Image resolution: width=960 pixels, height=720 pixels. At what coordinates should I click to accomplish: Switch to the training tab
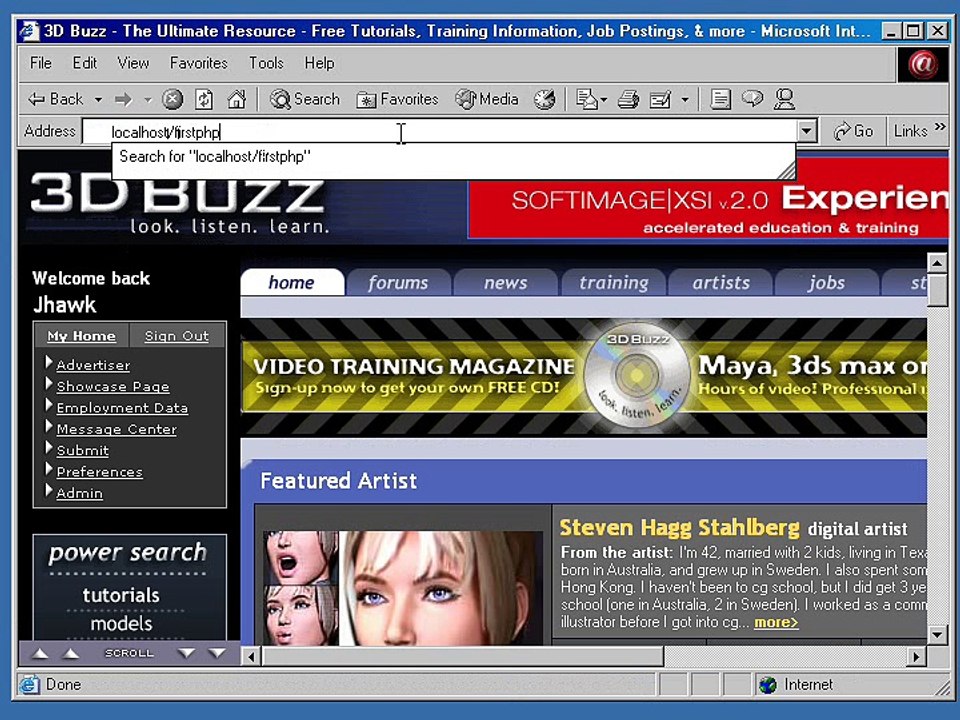pos(613,283)
